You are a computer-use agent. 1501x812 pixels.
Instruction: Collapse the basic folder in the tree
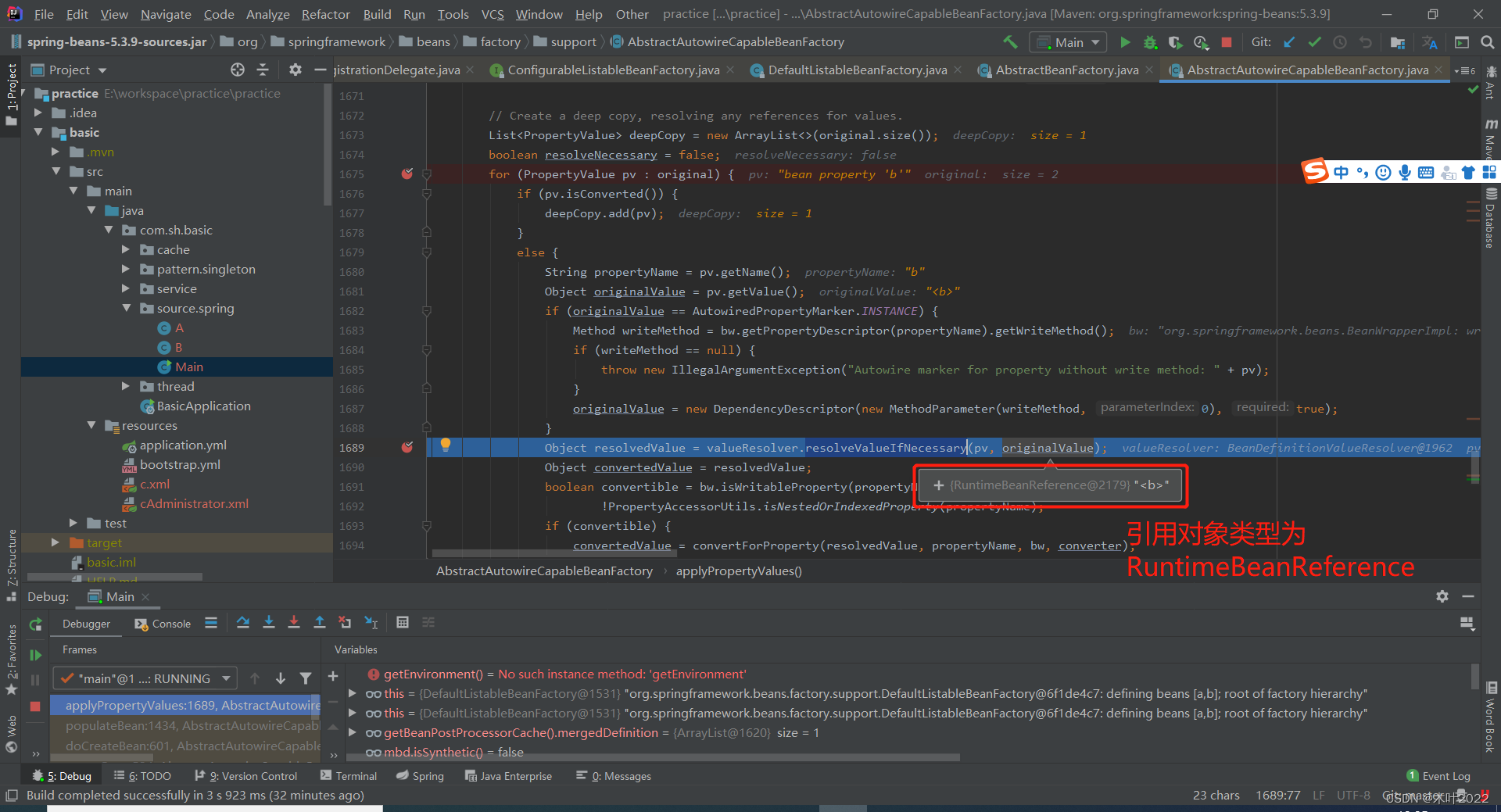point(38,132)
